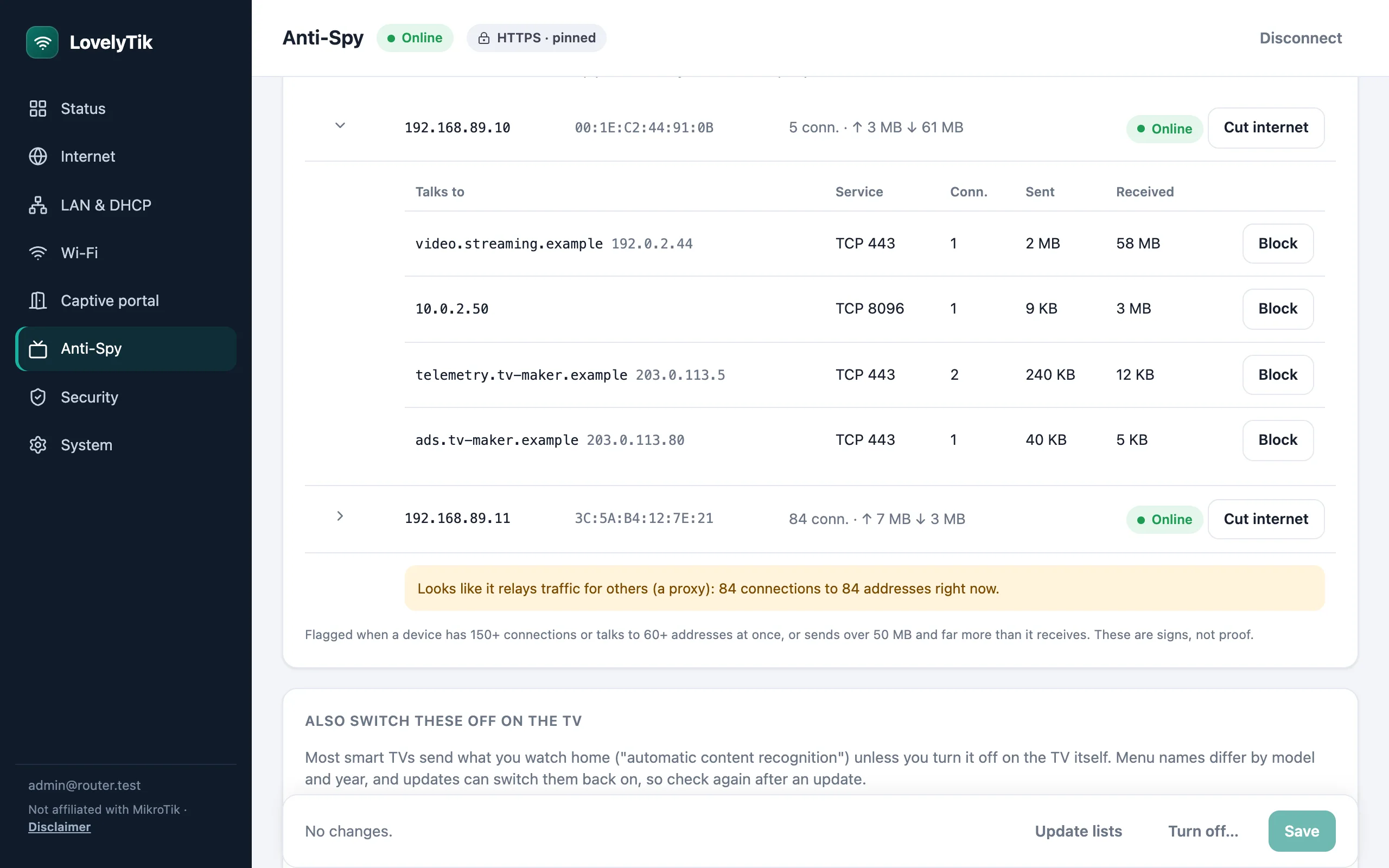Screen dimensions: 1389x868
Task: Select the Anti-Spy menu item
Action: pos(126,348)
